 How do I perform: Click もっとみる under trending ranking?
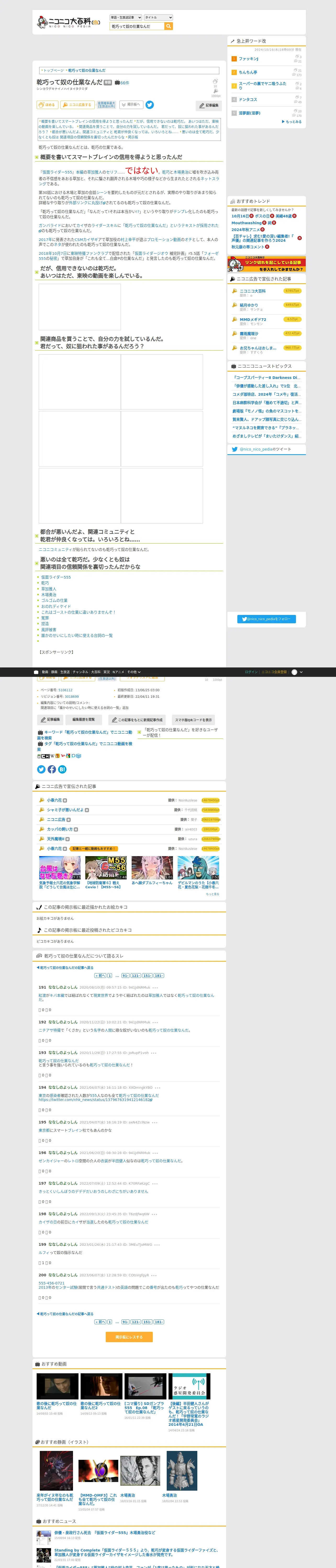coord(292,122)
